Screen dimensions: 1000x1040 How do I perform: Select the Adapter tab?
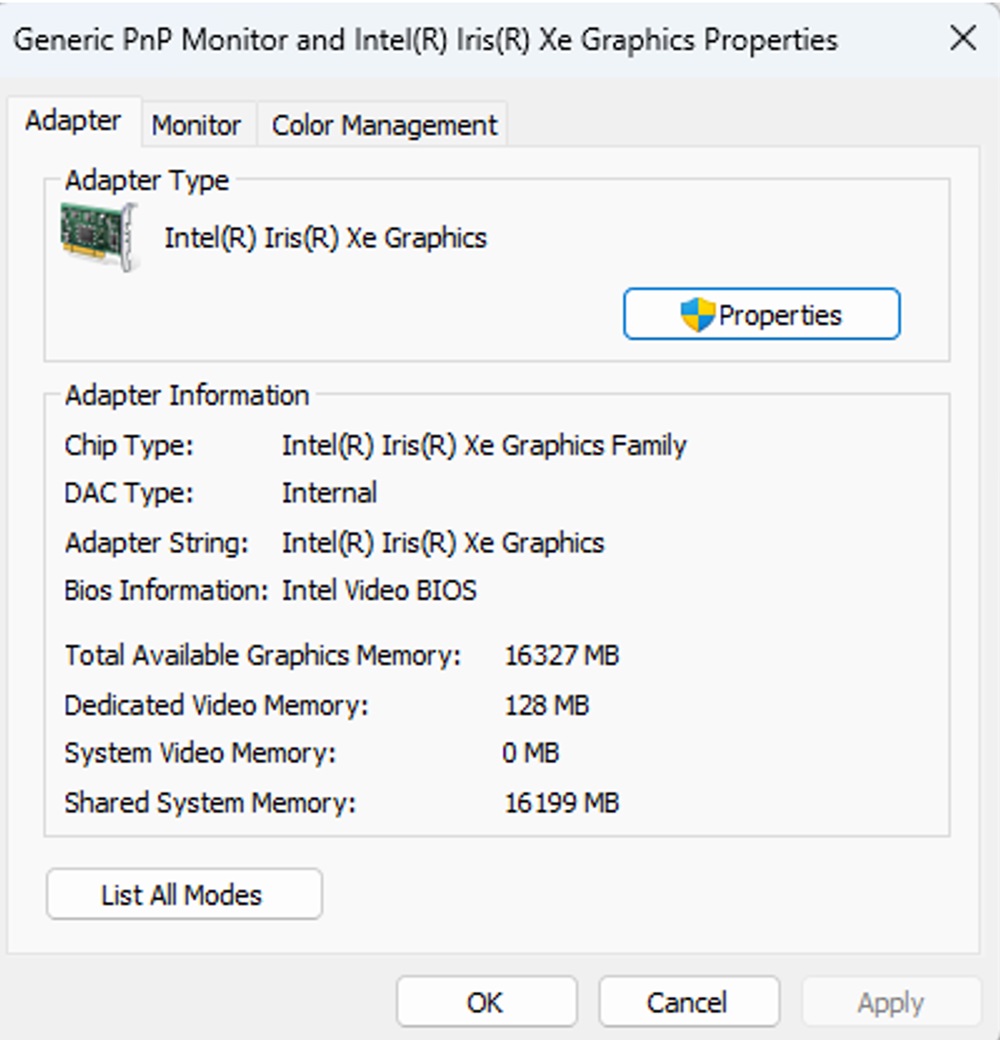point(75,120)
